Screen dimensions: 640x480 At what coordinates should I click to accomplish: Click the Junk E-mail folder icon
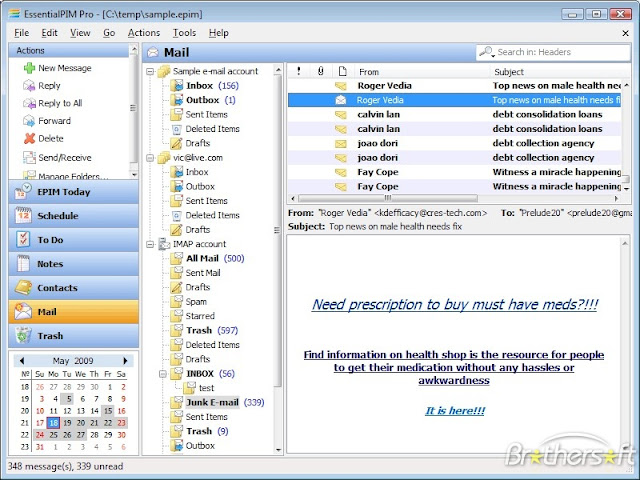[x=177, y=402]
